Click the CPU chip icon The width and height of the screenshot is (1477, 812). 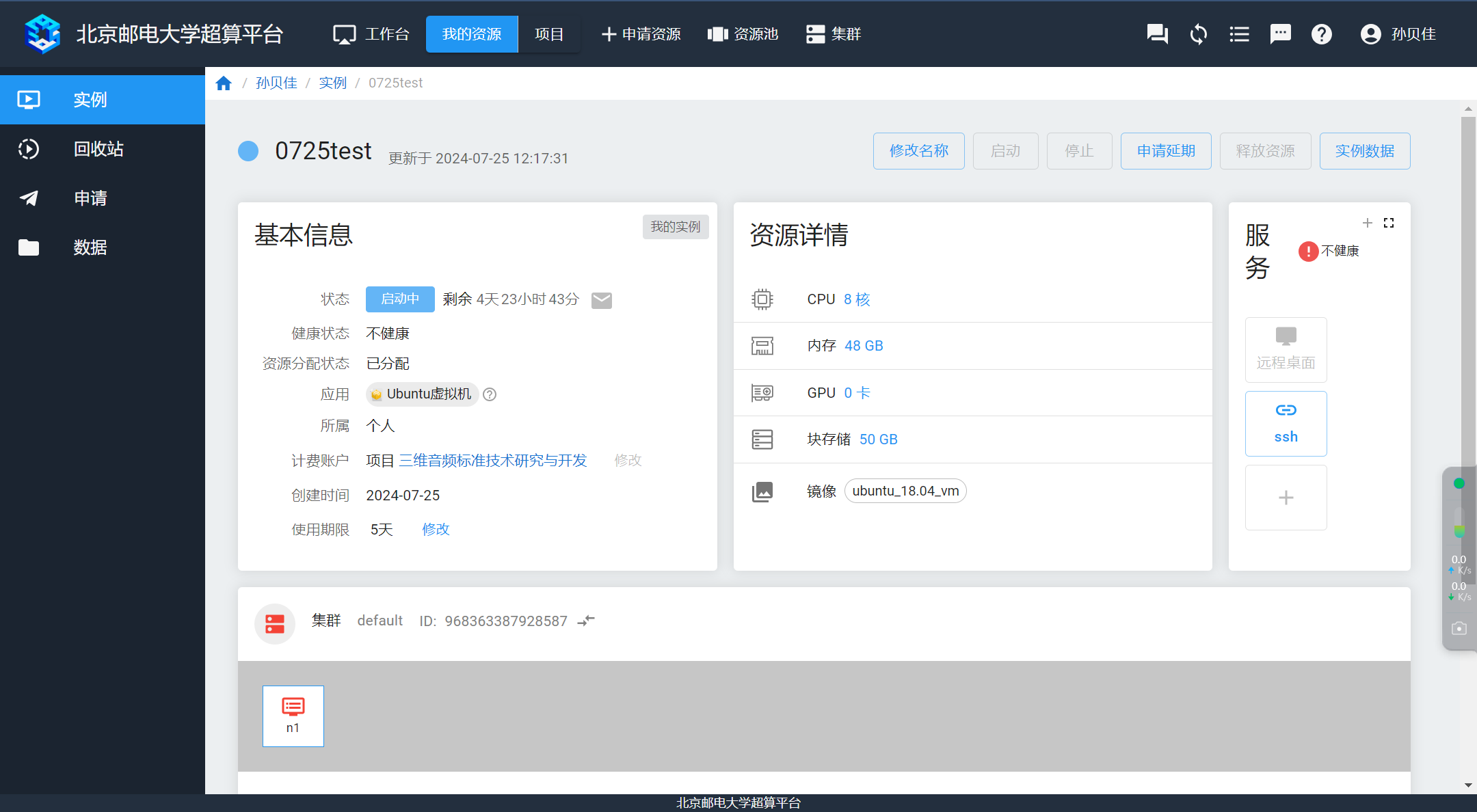pyautogui.click(x=762, y=299)
